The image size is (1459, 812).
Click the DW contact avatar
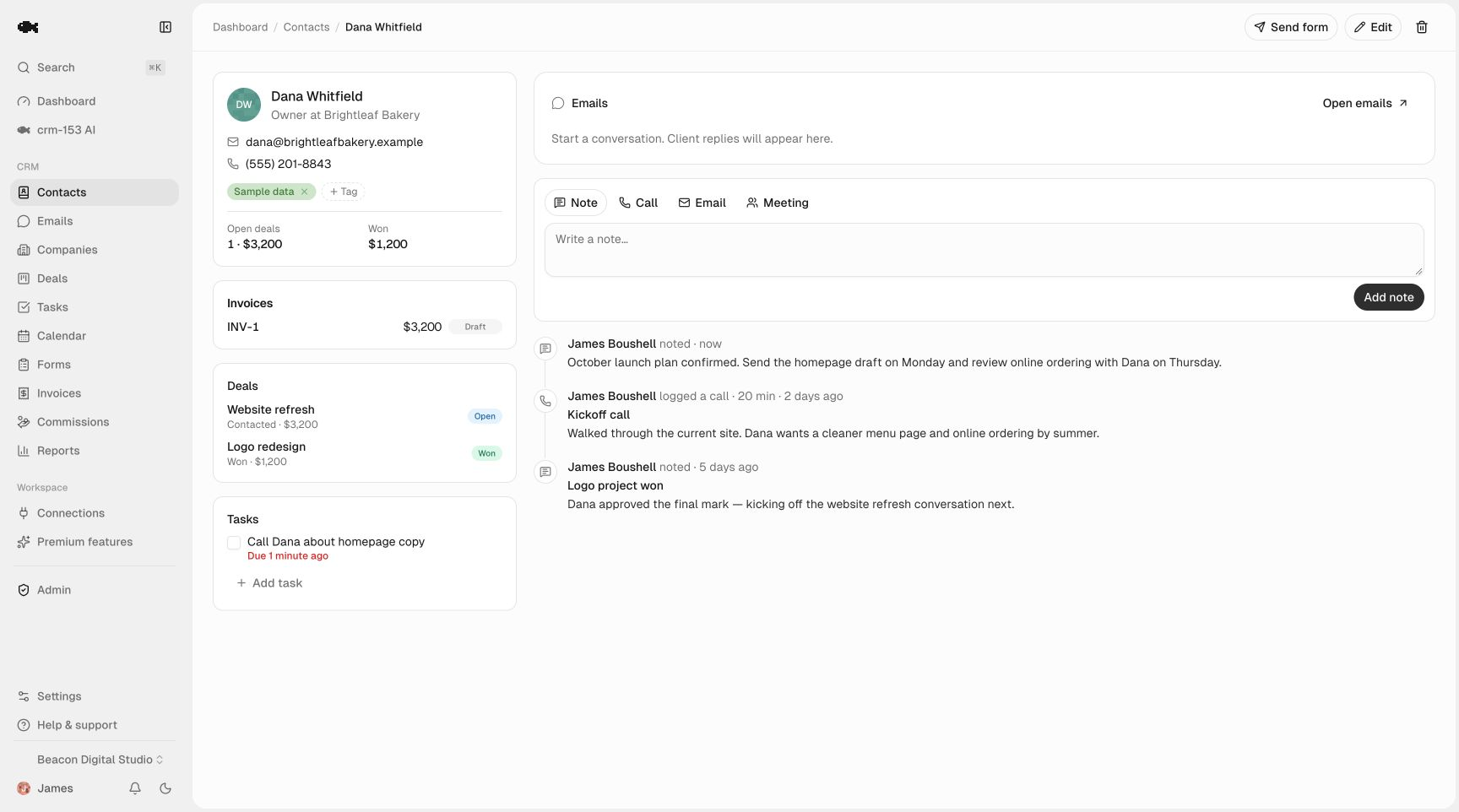[244, 105]
